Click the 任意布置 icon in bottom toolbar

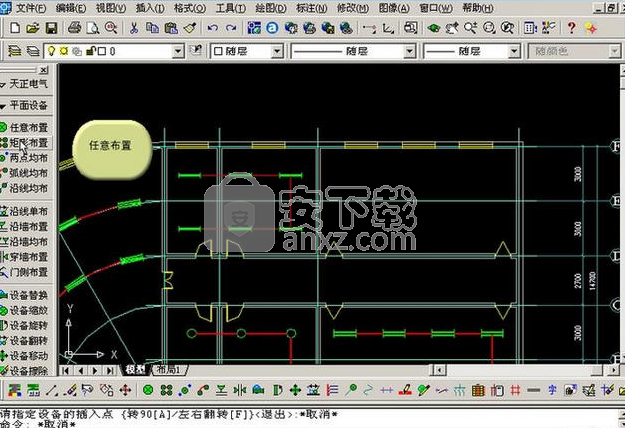coord(148,390)
